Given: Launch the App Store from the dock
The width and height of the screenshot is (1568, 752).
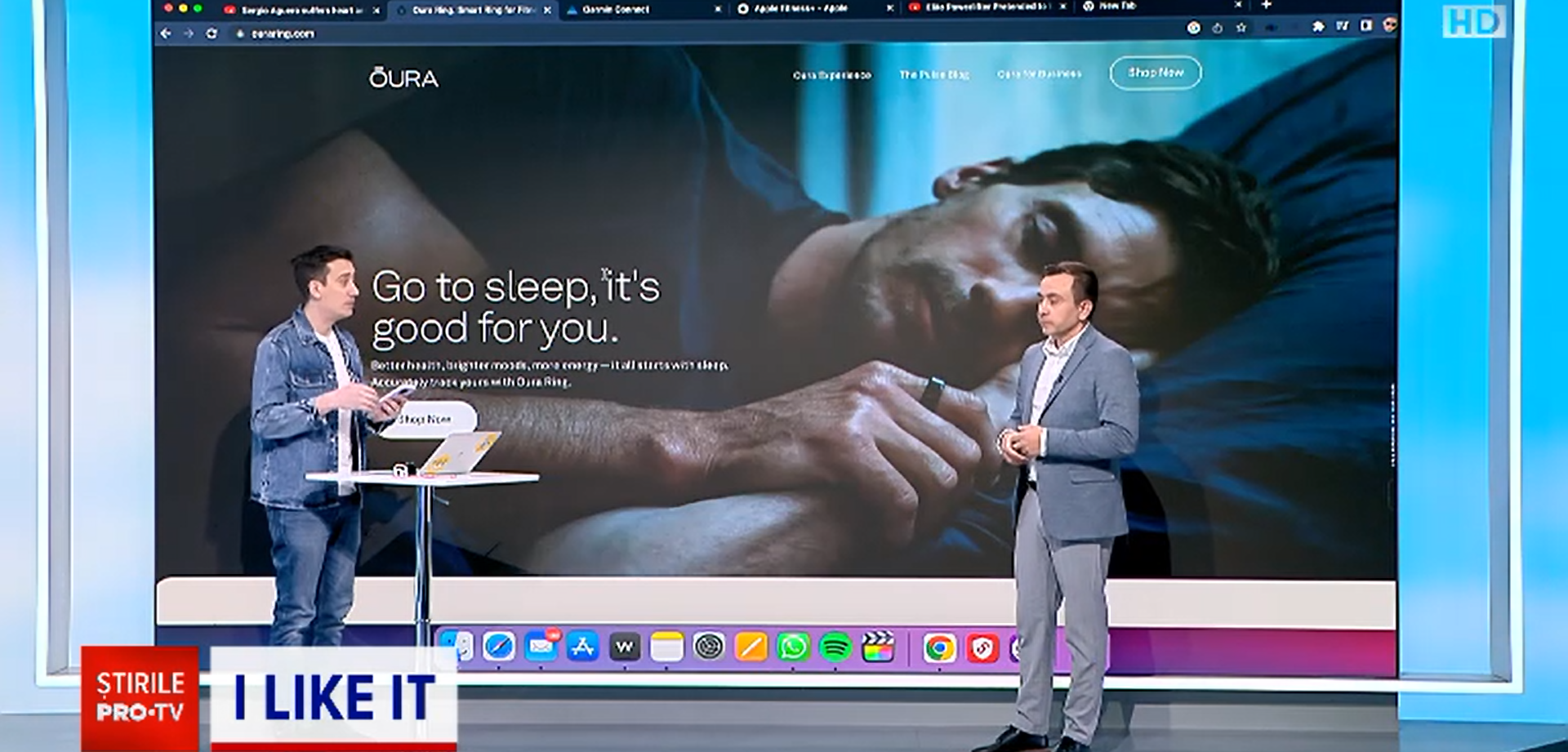Looking at the screenshot, I should click(582, 647).
